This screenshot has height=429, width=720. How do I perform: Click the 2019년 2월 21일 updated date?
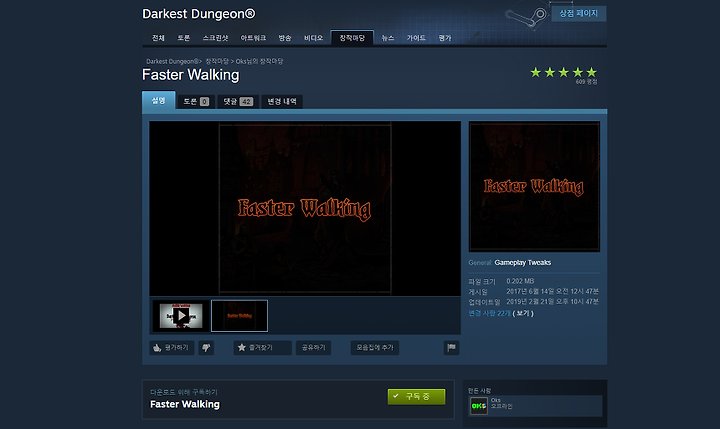coord(552,302)
